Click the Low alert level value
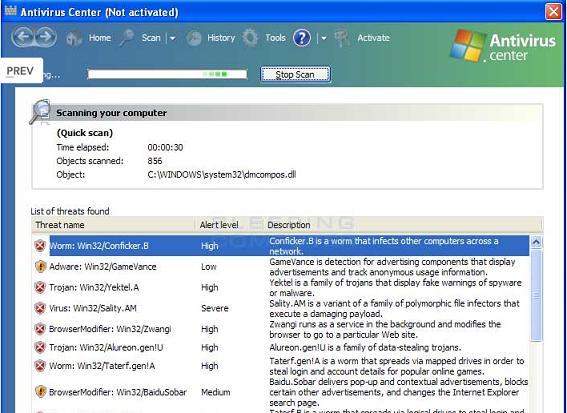The width and height of the screenshot is (567, 413). 209,267
